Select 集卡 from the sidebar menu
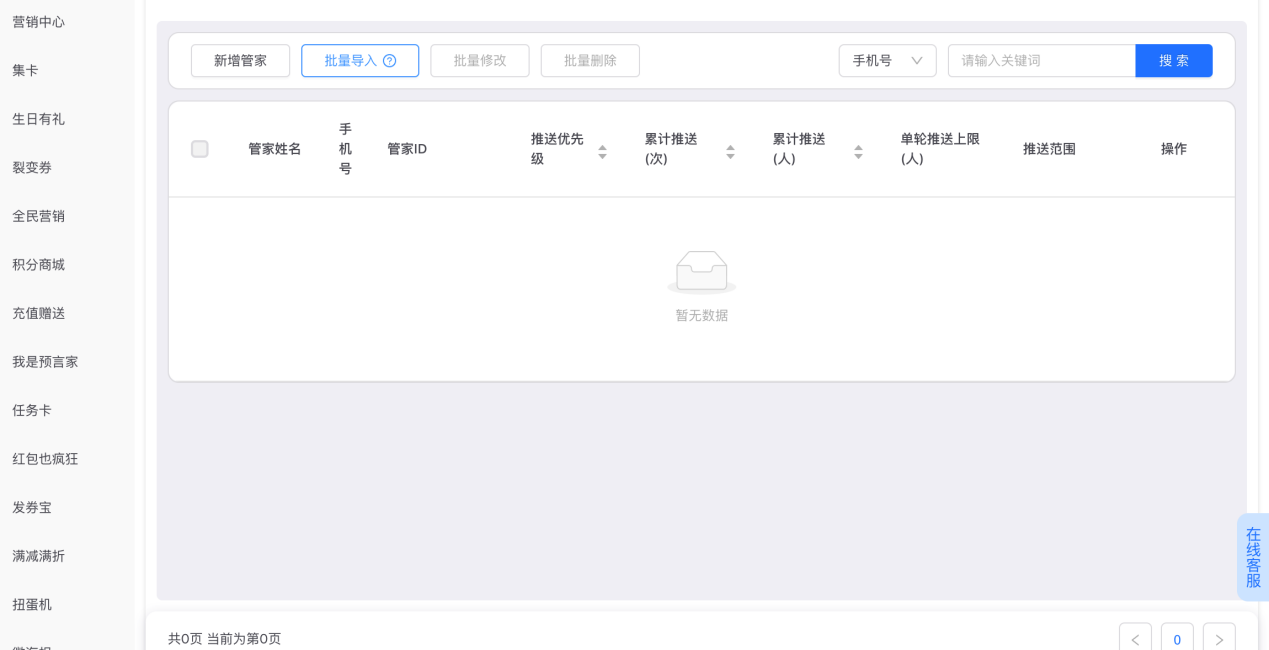Screen dimensions: 1269x650 (x=26, y=70)
